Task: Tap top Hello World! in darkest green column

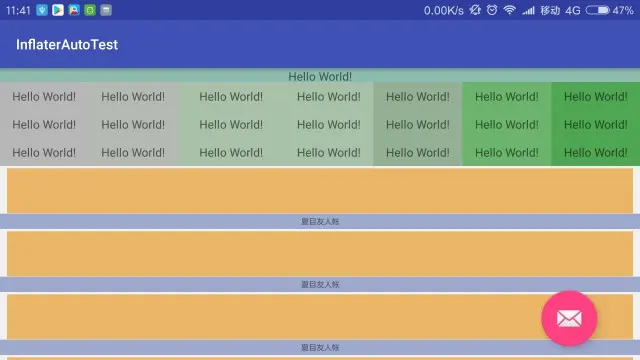Action: pyautogui.click(x=596, y=97)
